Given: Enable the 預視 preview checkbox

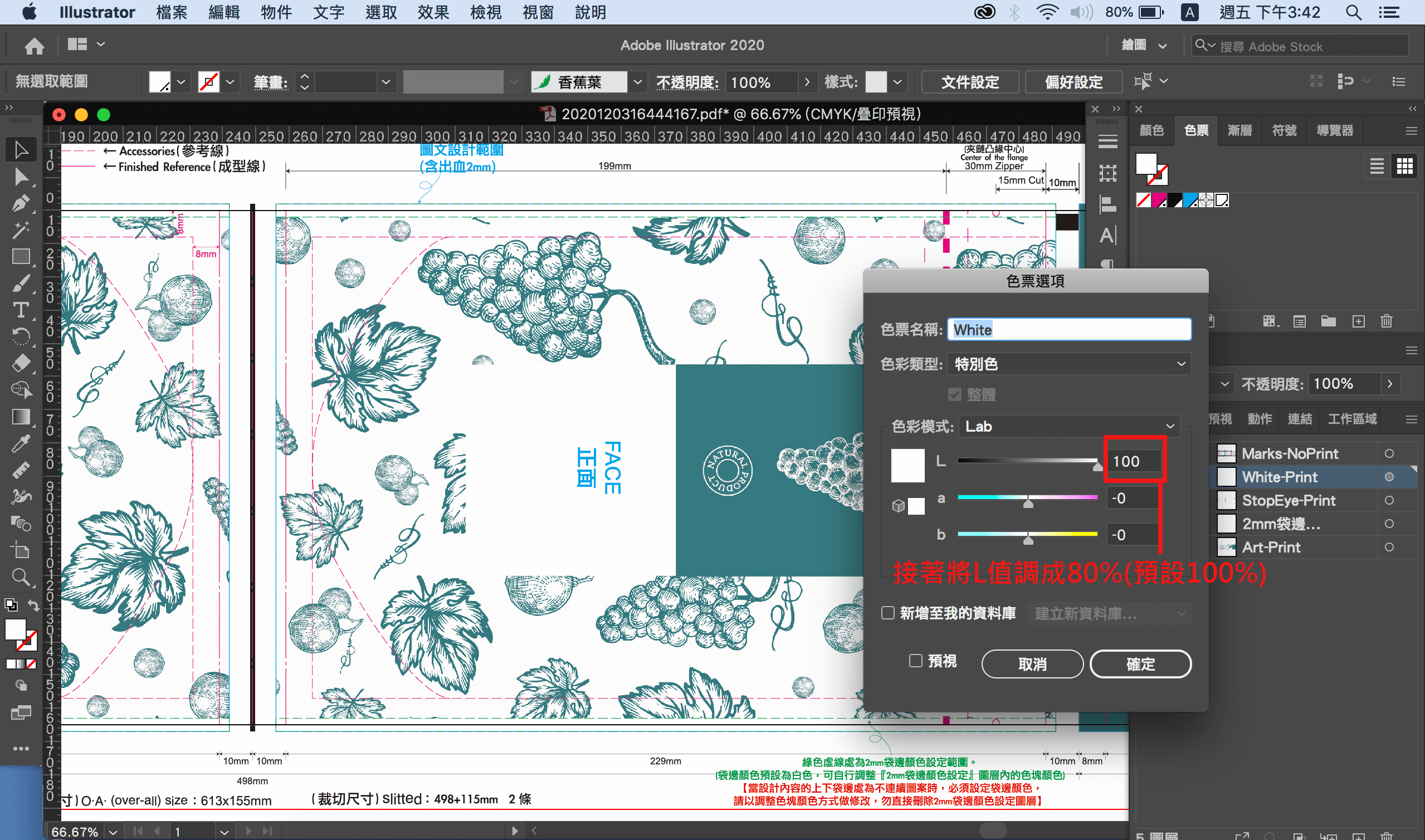Looking at the screenshot, I should pos(915,661).
